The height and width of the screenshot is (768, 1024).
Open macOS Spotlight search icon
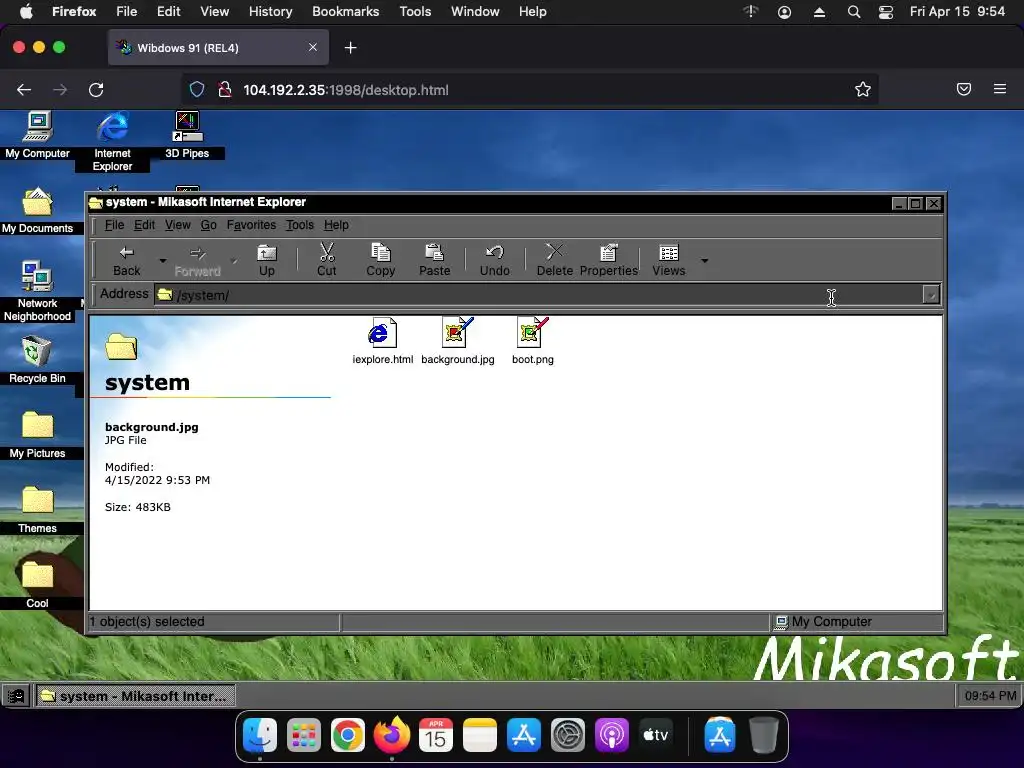(x=854, y=12)
